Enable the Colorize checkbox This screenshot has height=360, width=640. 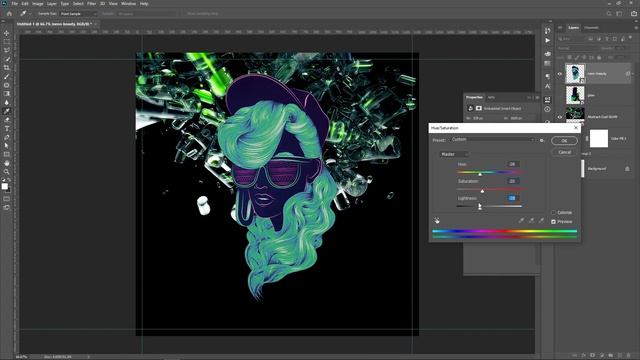pyautogui.click(x=553, y=213)
